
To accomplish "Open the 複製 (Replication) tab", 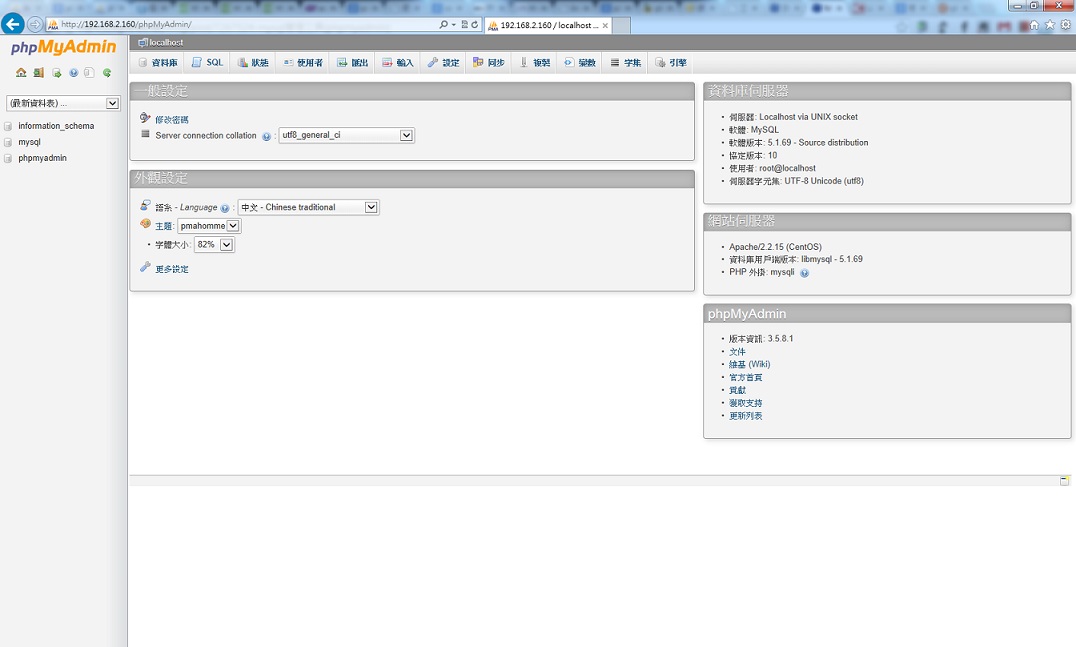I will click(535, 62).
